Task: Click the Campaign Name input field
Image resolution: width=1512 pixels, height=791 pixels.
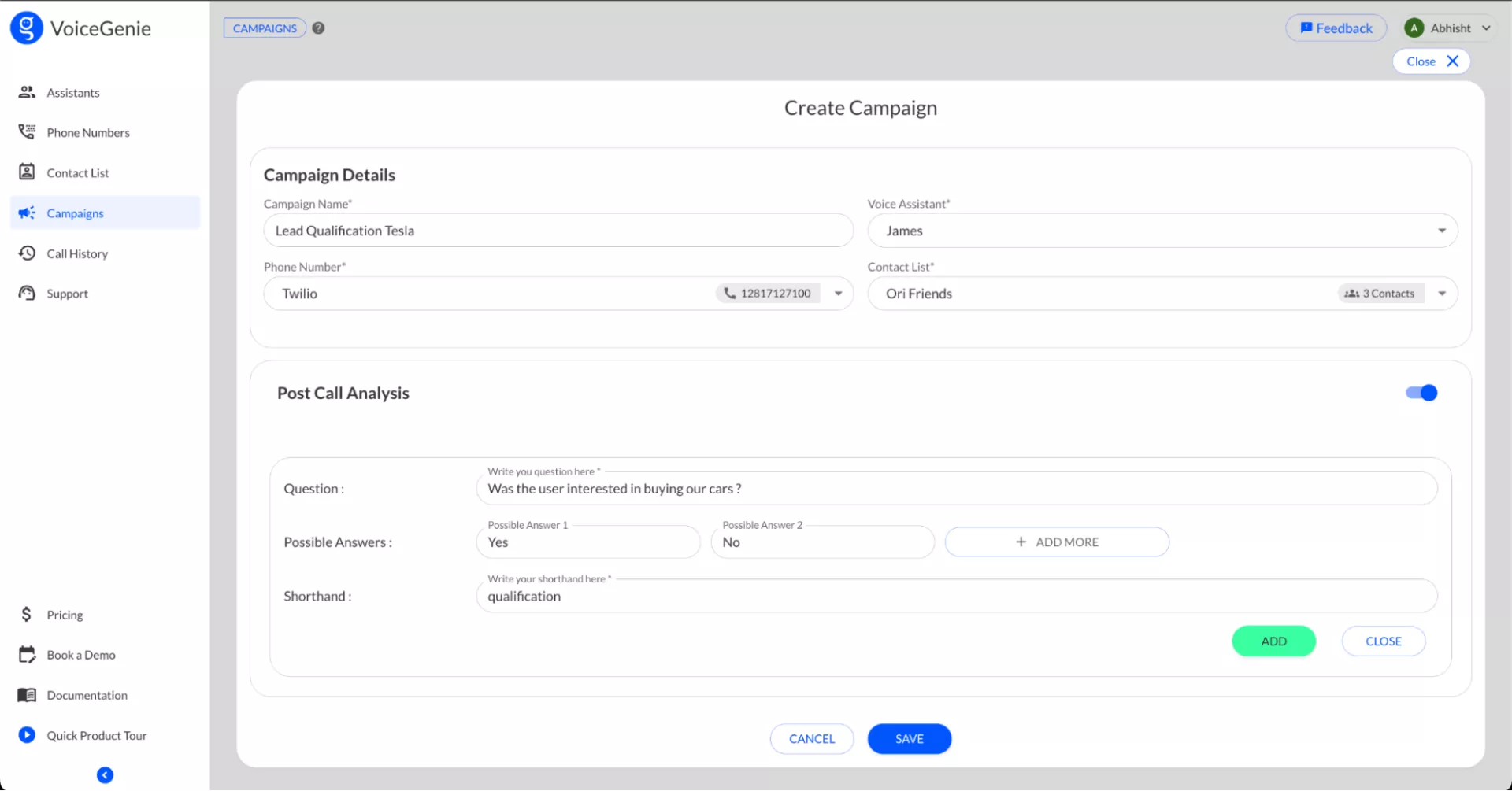Action: (x=558, y=231)
